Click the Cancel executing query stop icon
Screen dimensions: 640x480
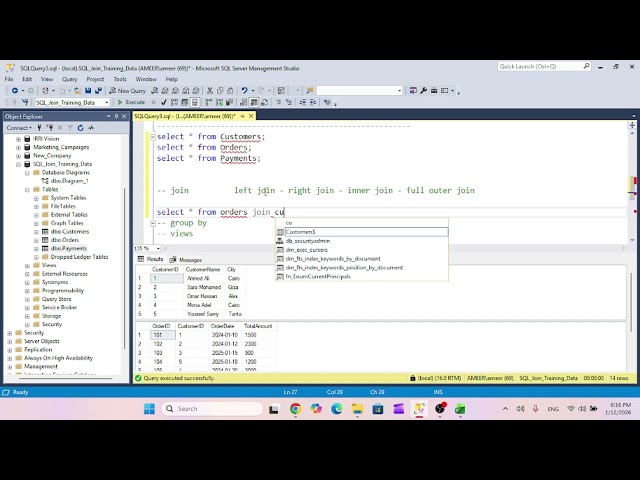[x=153, y=102]
